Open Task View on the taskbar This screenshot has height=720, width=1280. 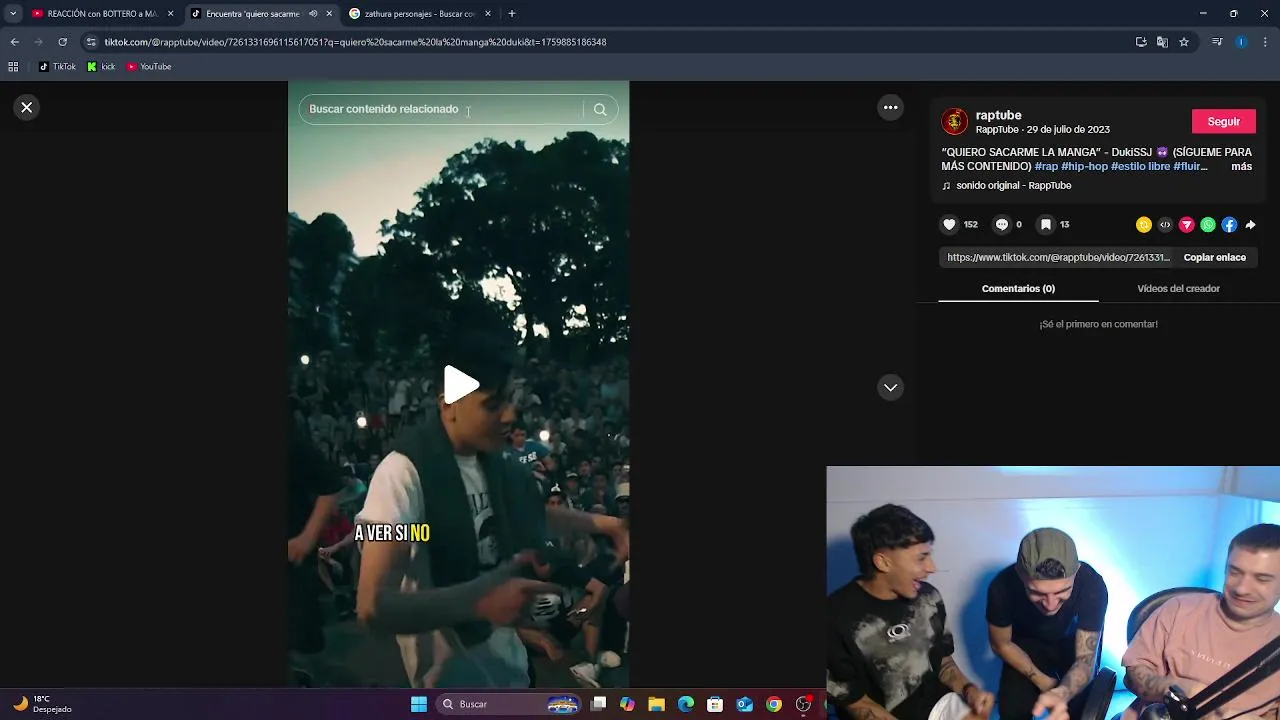pos(598,704)
